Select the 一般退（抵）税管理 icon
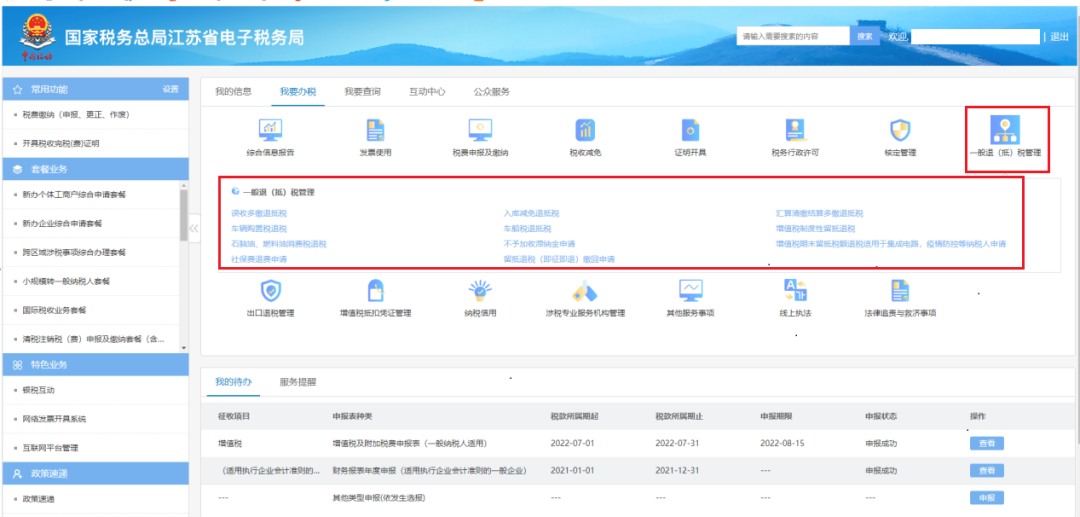 pyautogui.click(x=1005, y=129)
